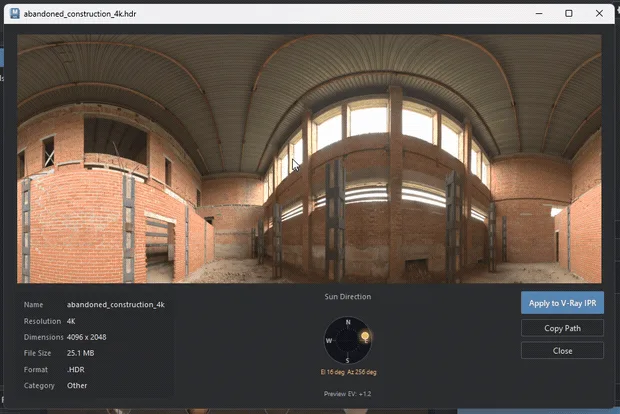Minimize the HDR preview window
The image size is (620, 414).
pyautogui.click(x=539, y=13)
